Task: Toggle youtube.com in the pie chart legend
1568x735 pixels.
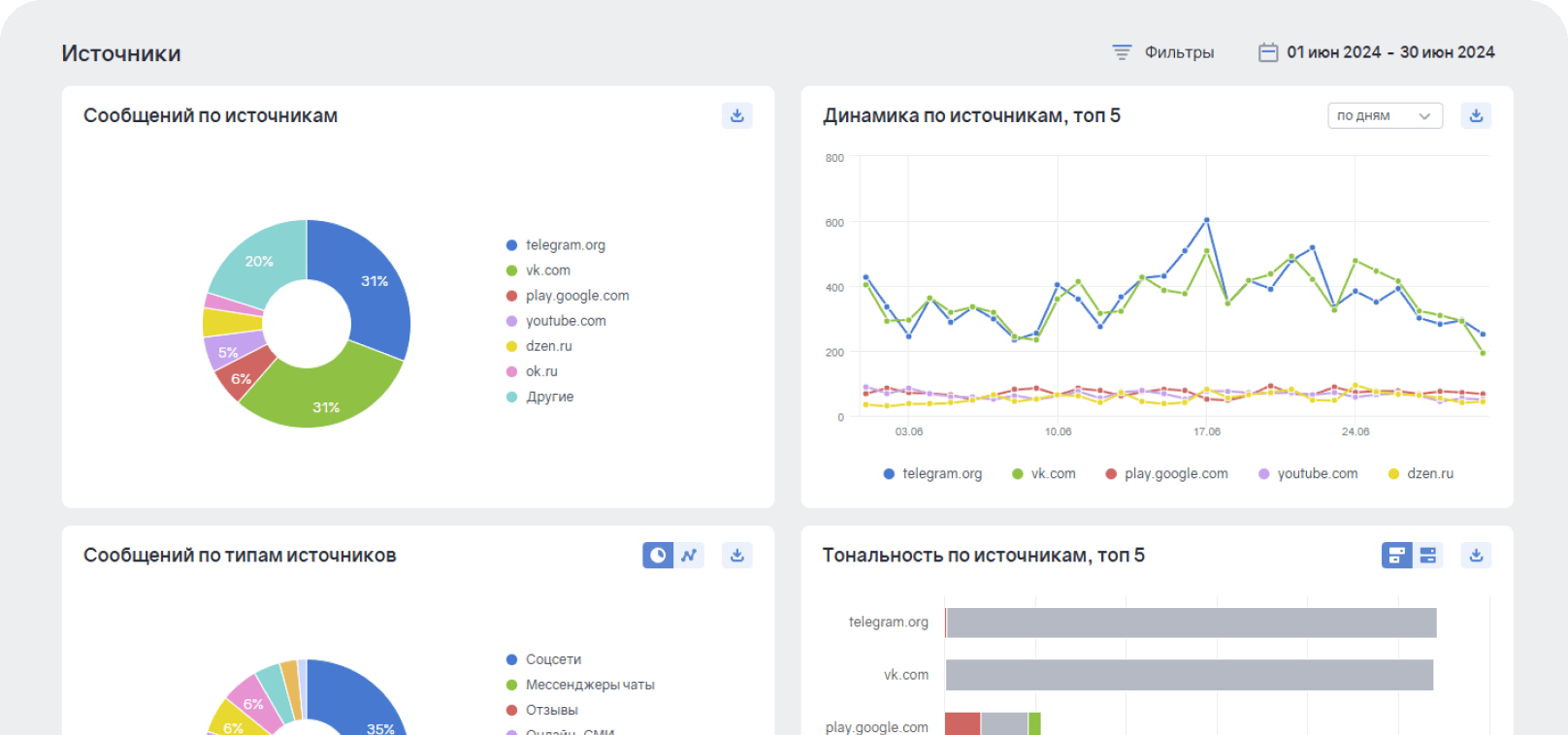Action: [556, 321]
